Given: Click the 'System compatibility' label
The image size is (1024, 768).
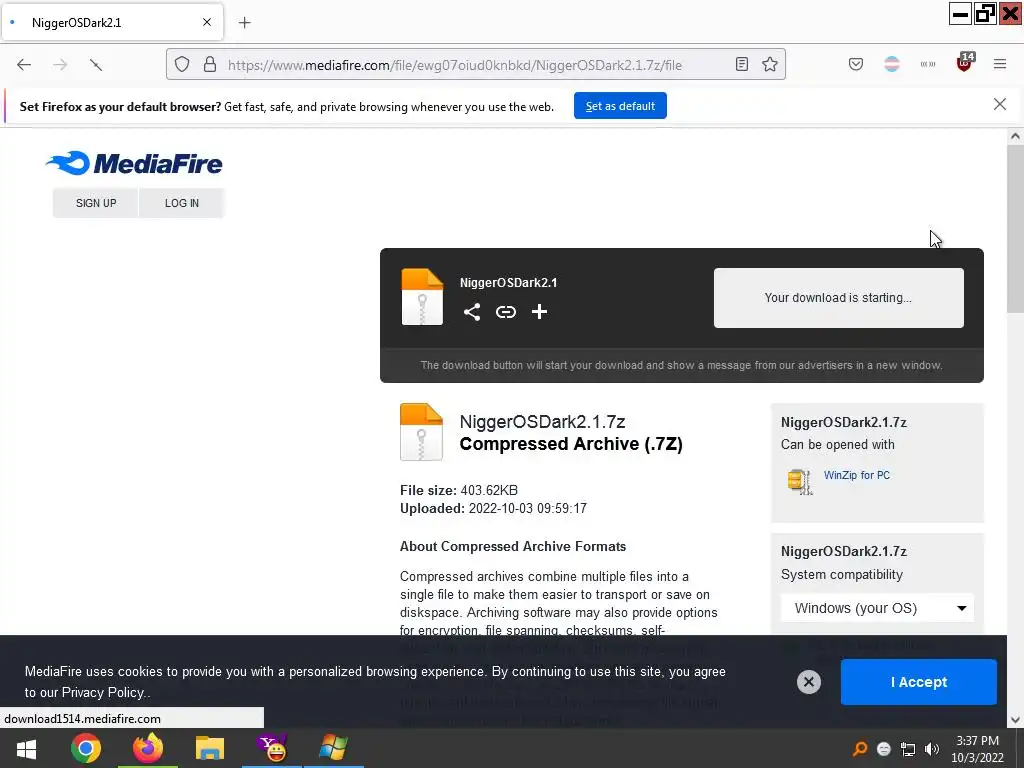Looking at the screenshot, I should [842, 575].
